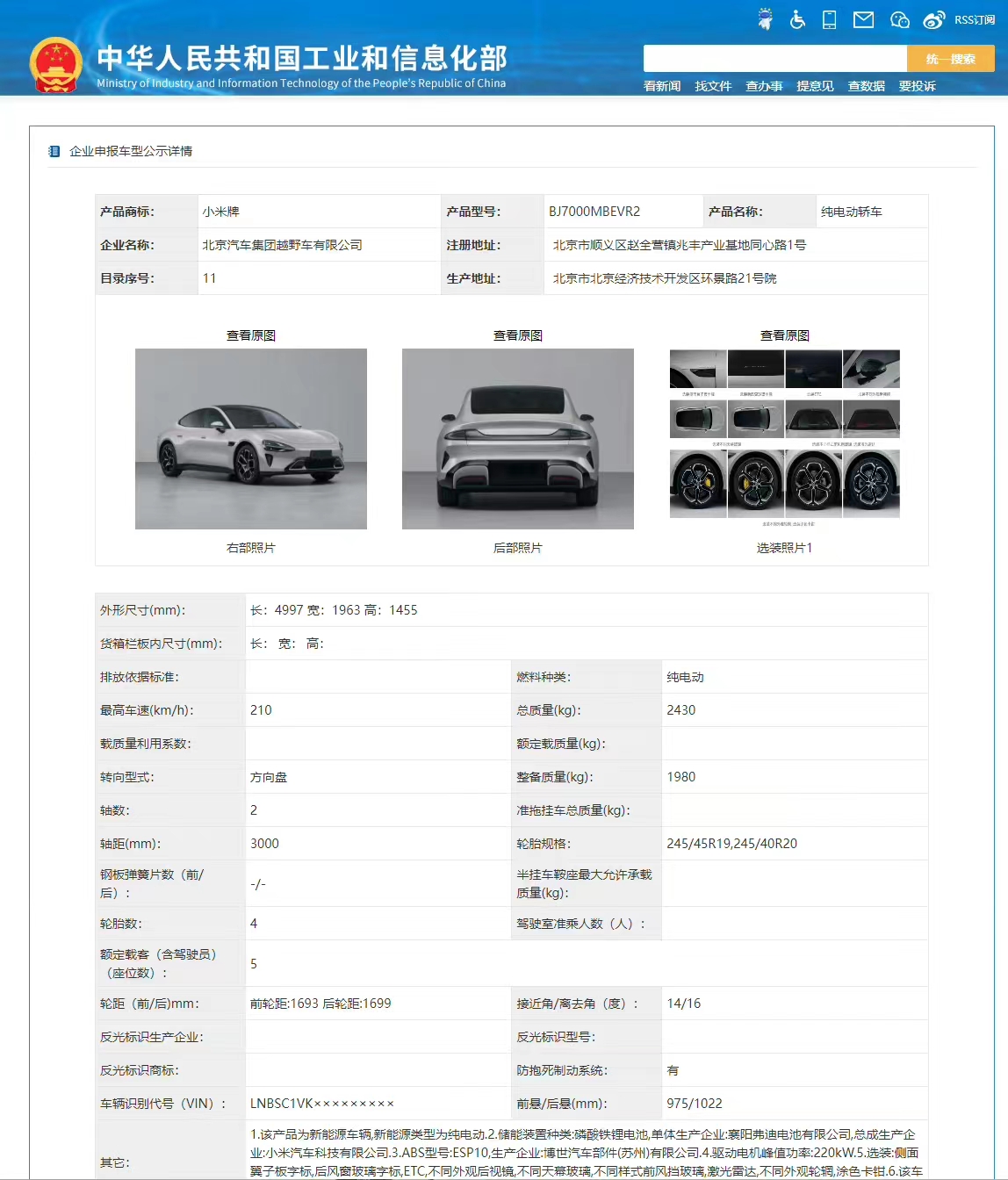Click the Weibo icon in the header
The height and width of the screenshot is (1180, 1008).
click(x=933, y=19)
